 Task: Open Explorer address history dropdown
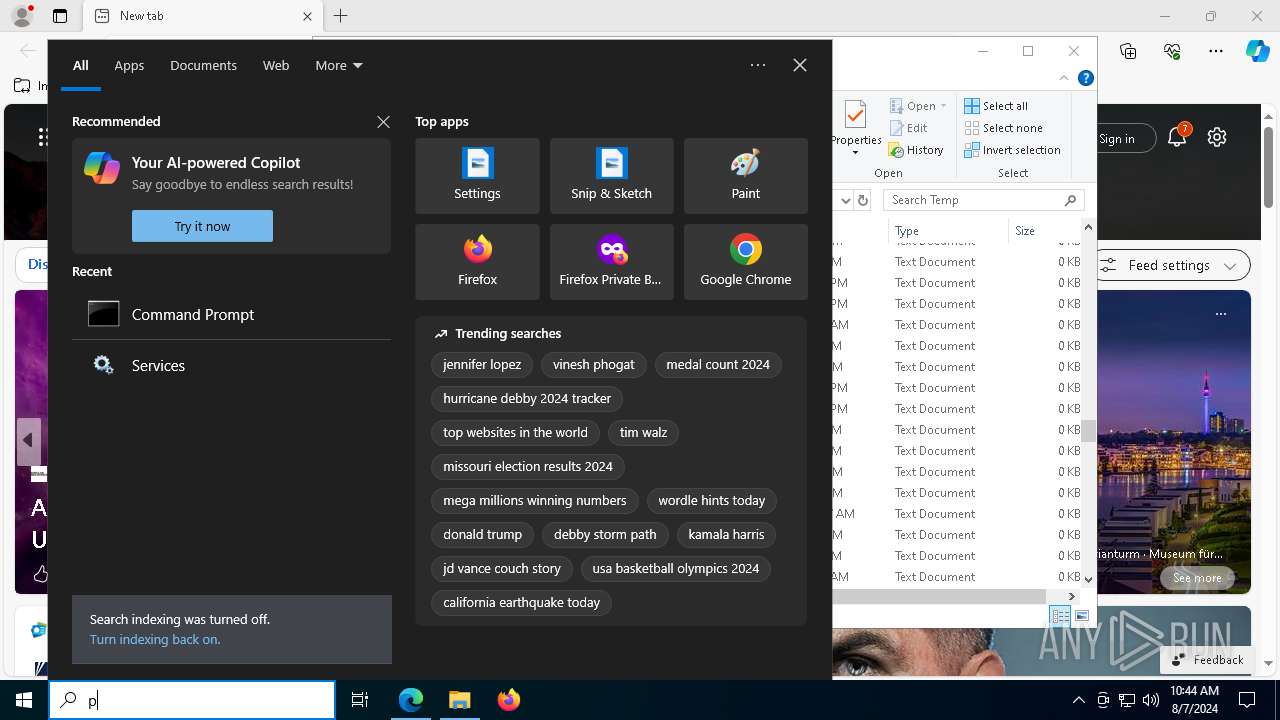[x=846, y=200]
